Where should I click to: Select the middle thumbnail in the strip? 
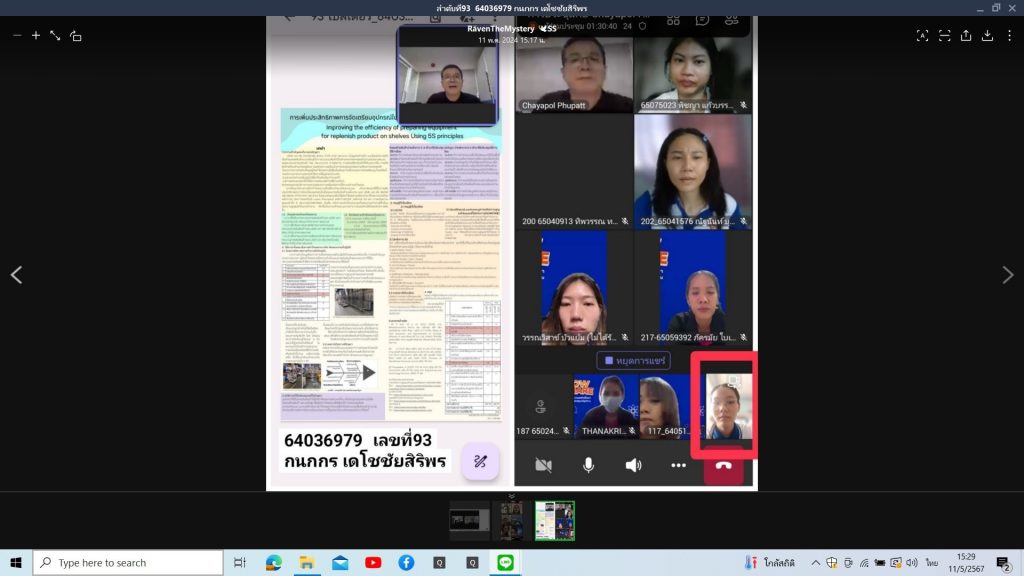pos(511,520)
